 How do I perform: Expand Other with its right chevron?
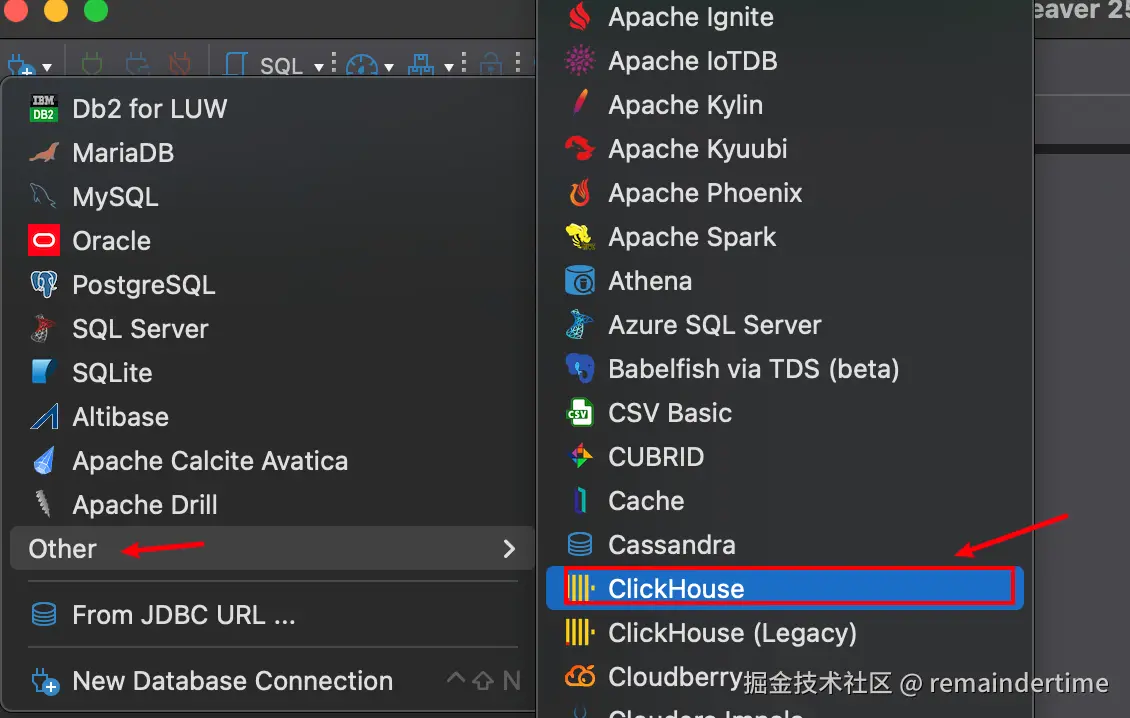coord(509,549)
